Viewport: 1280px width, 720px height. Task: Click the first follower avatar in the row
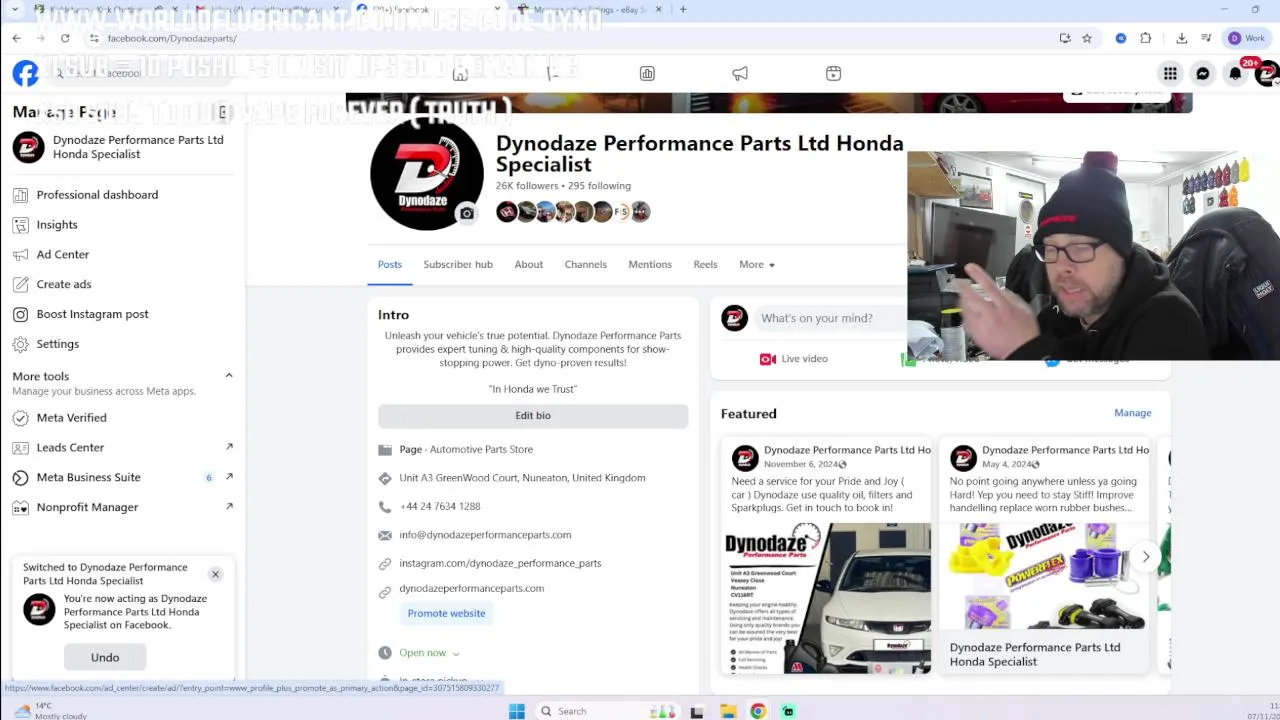click(507, 211)
